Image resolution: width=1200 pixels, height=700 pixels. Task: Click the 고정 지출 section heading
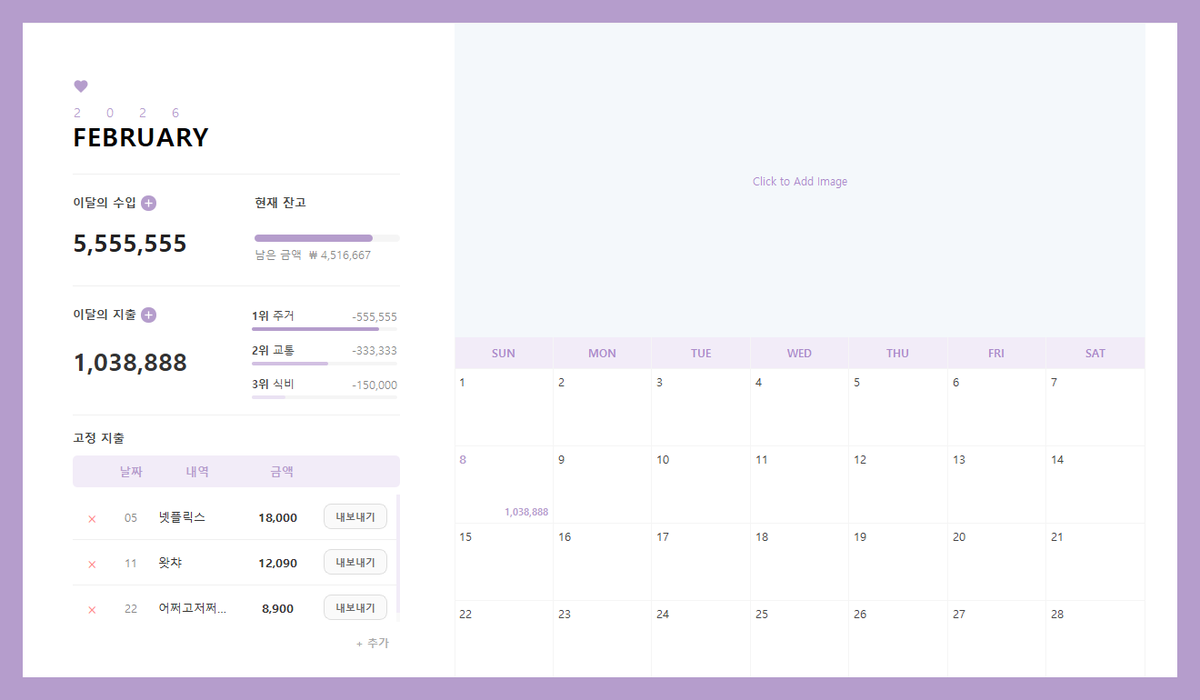pyautogui.click(x=99, y=438)
